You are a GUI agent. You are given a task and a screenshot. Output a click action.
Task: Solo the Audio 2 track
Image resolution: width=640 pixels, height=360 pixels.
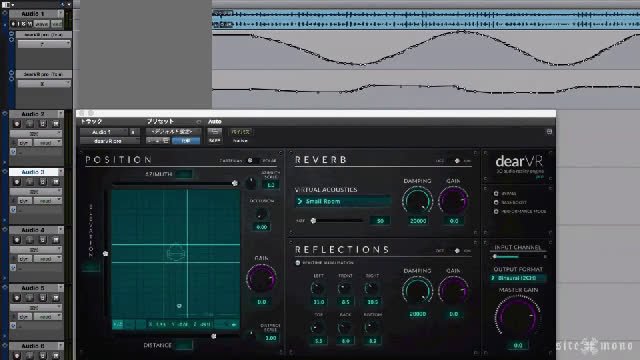pos(43,124)
